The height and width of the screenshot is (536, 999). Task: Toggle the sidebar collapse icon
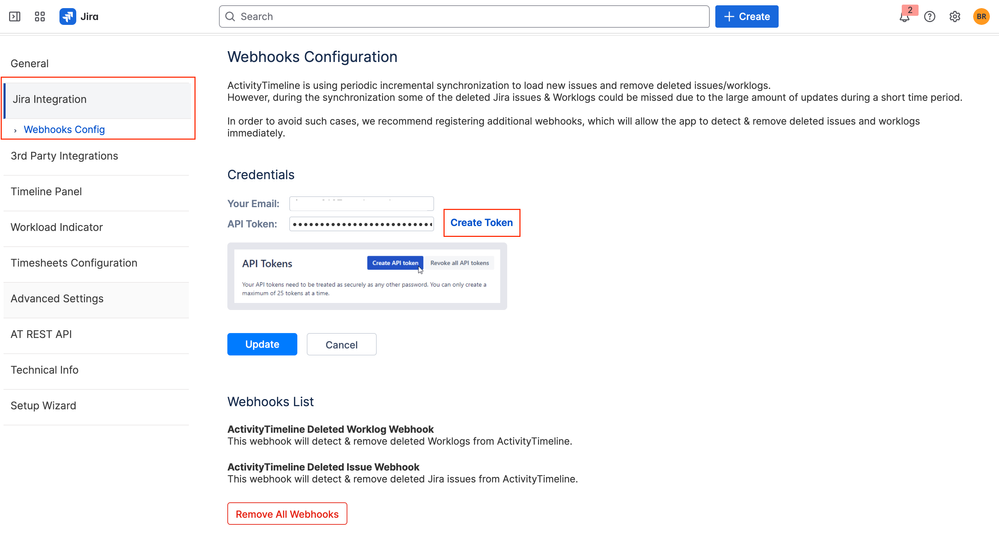pyautogui.click(x=15, y=17)
